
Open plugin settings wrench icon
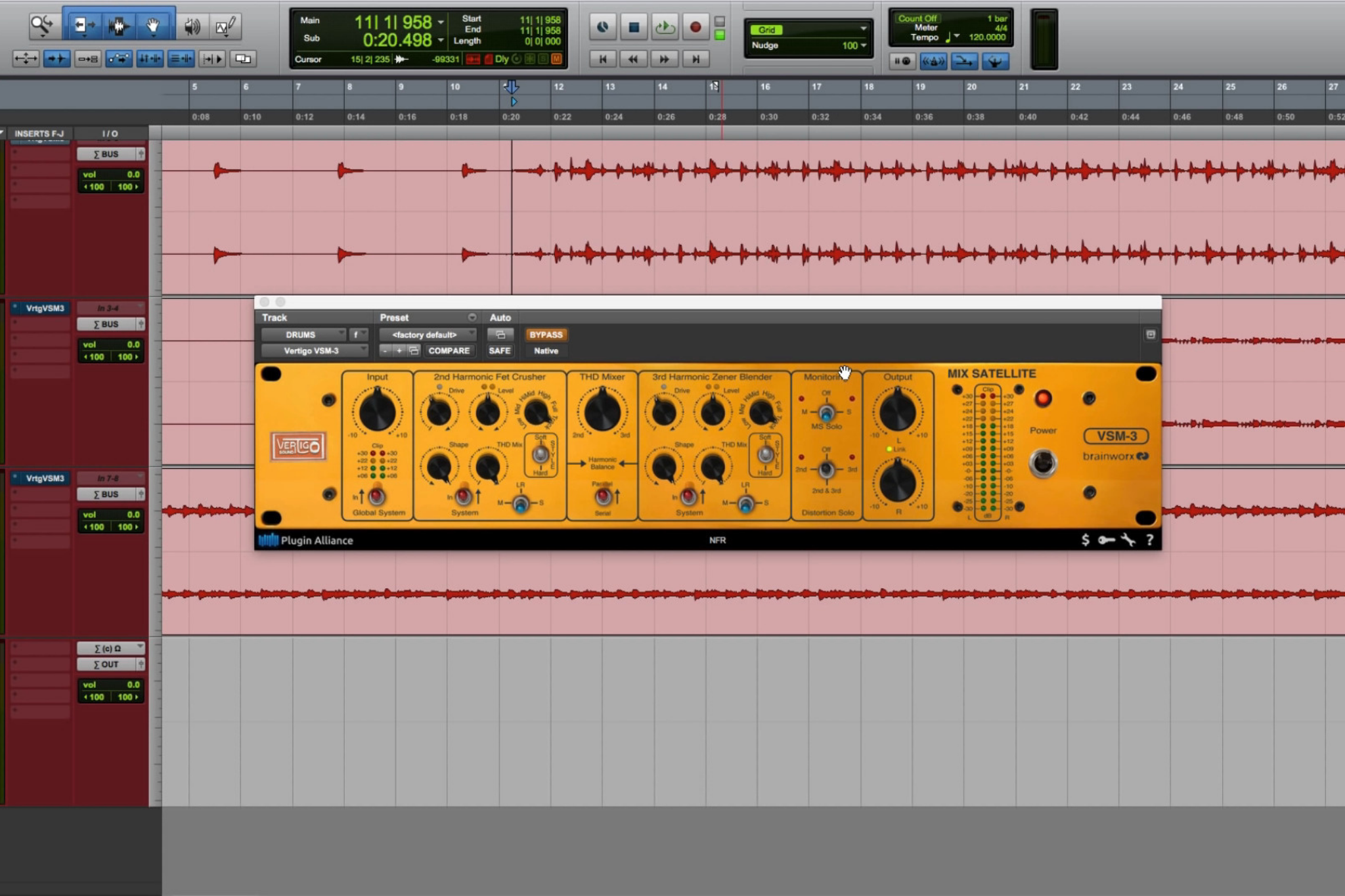coord(1128,540)
